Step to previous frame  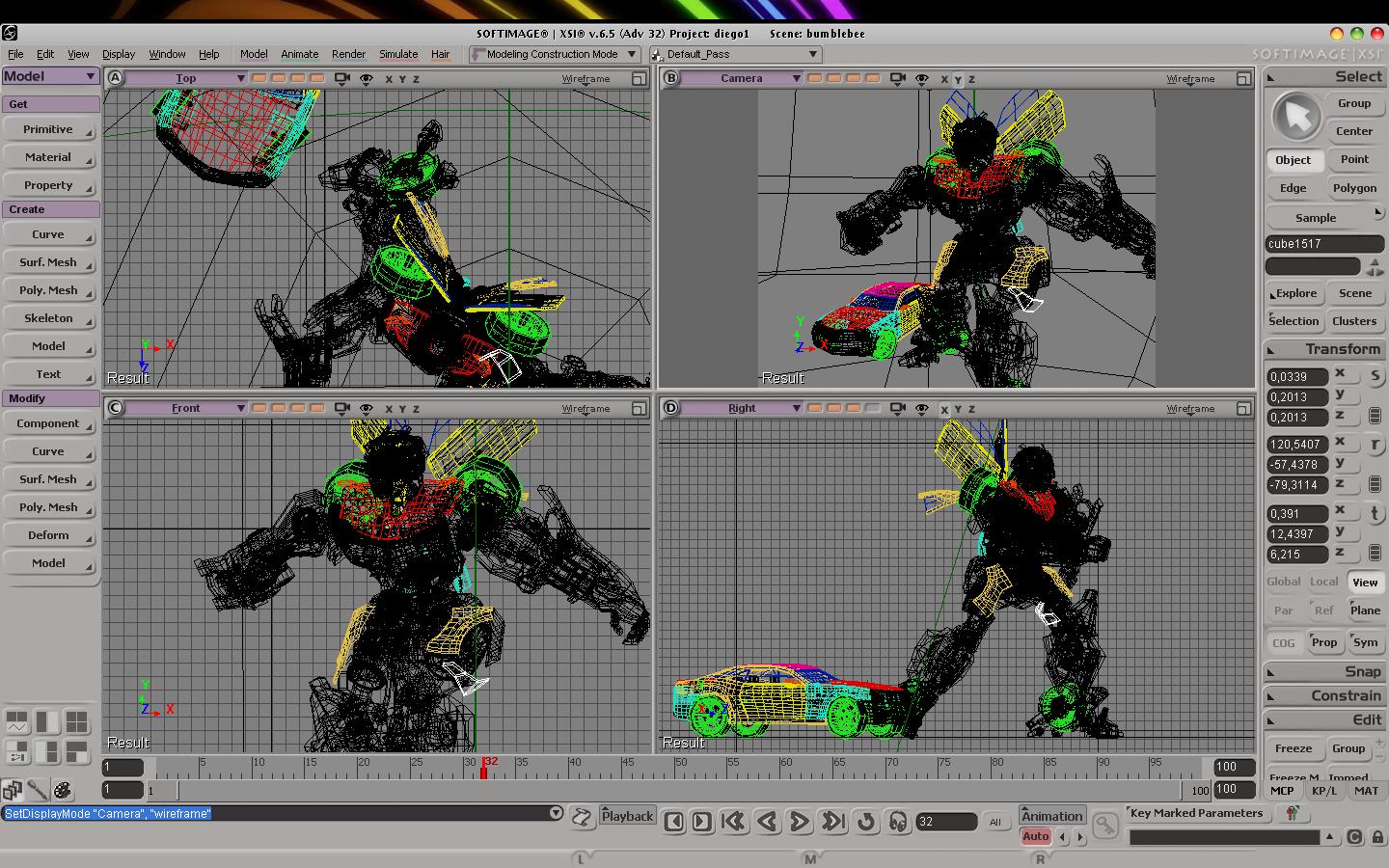click(674, 821)
